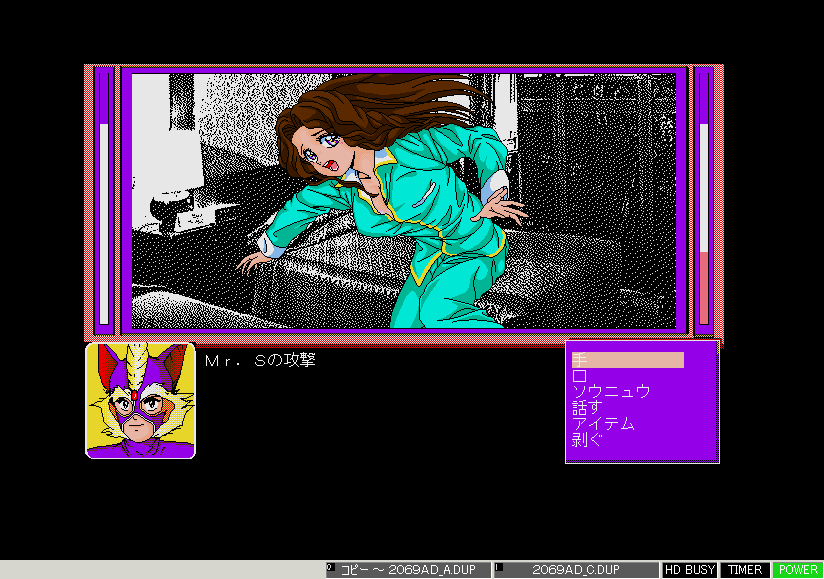
Task: Choose 話す from the command menu
Action: coord(587,408)
